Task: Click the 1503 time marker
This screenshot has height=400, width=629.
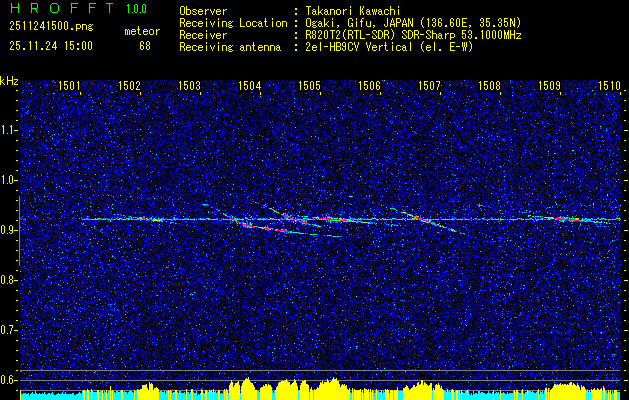Action: (x=189, y=85)
